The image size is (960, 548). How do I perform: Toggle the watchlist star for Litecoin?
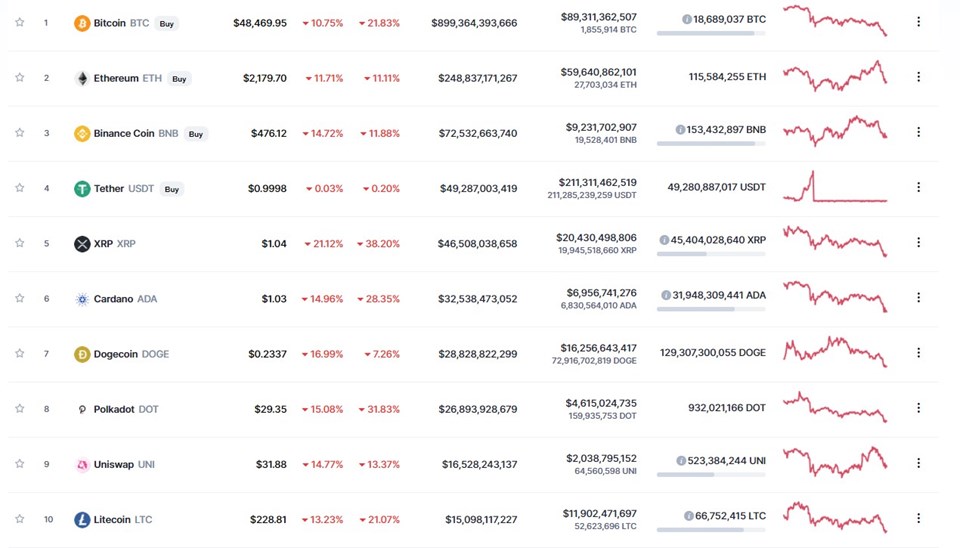(20, 519)
